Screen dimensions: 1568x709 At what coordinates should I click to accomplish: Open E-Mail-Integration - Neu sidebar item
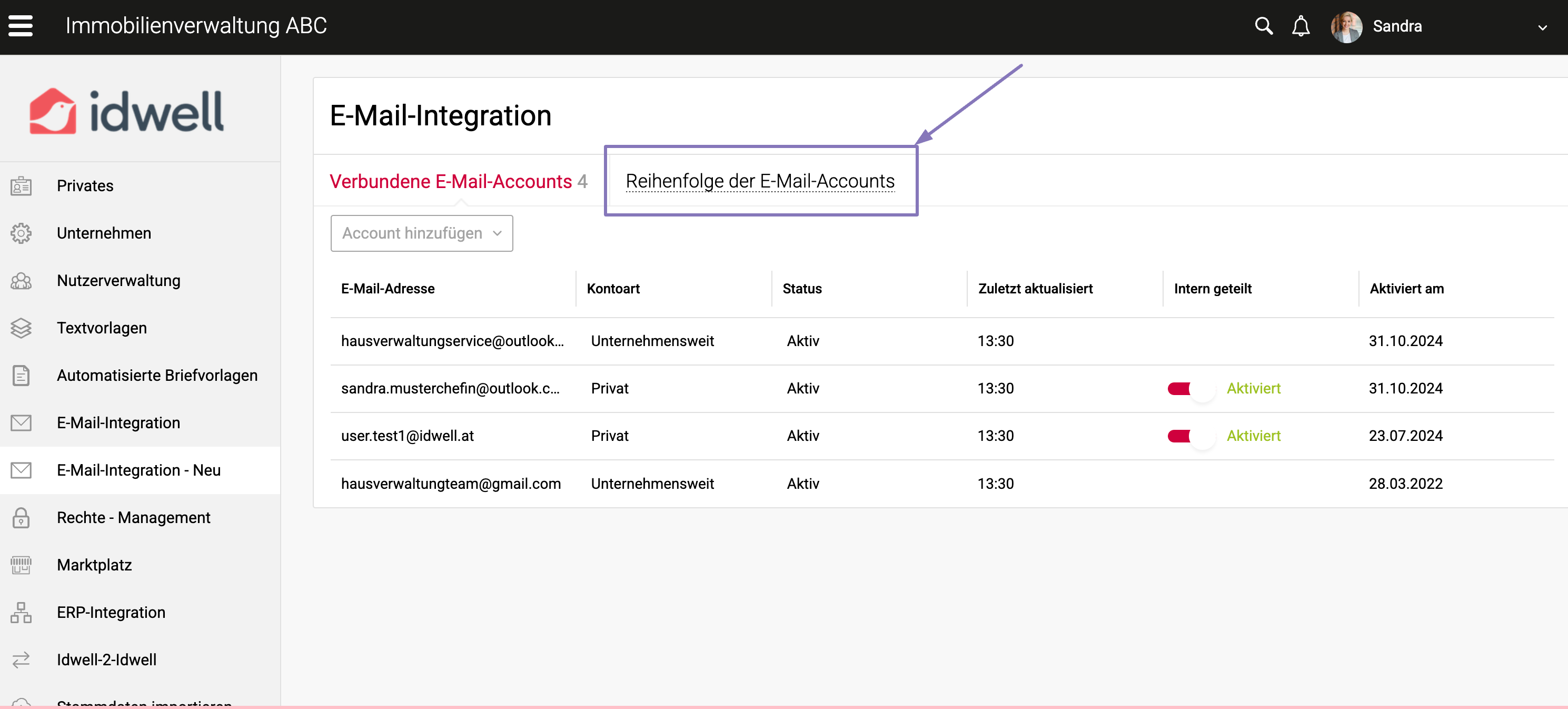pyautogui.click(x=139, y=470)
